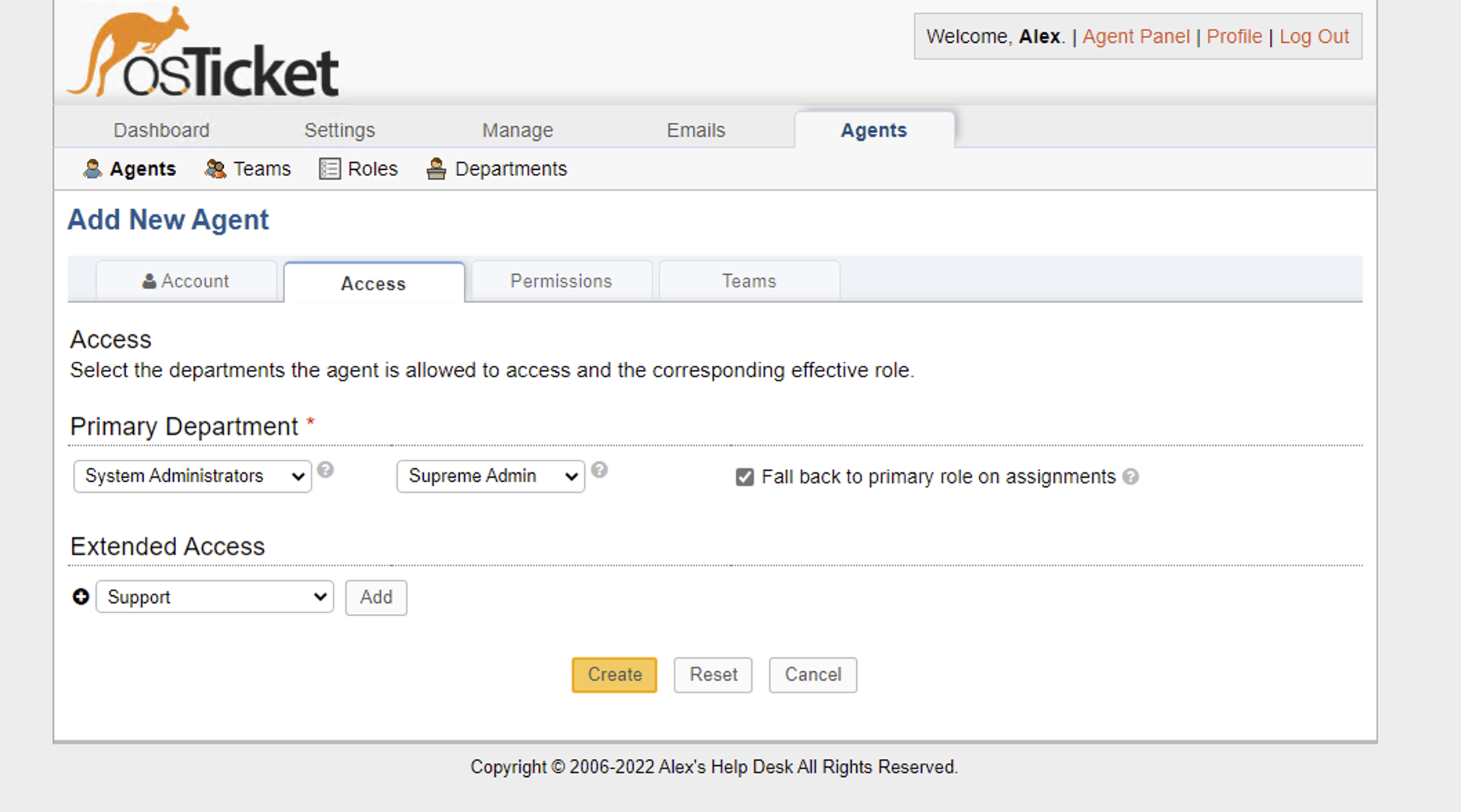The width and height of the screenshot is (1461, 812).
Task: Open the Settings main menu tab
Action: [339, 130]
